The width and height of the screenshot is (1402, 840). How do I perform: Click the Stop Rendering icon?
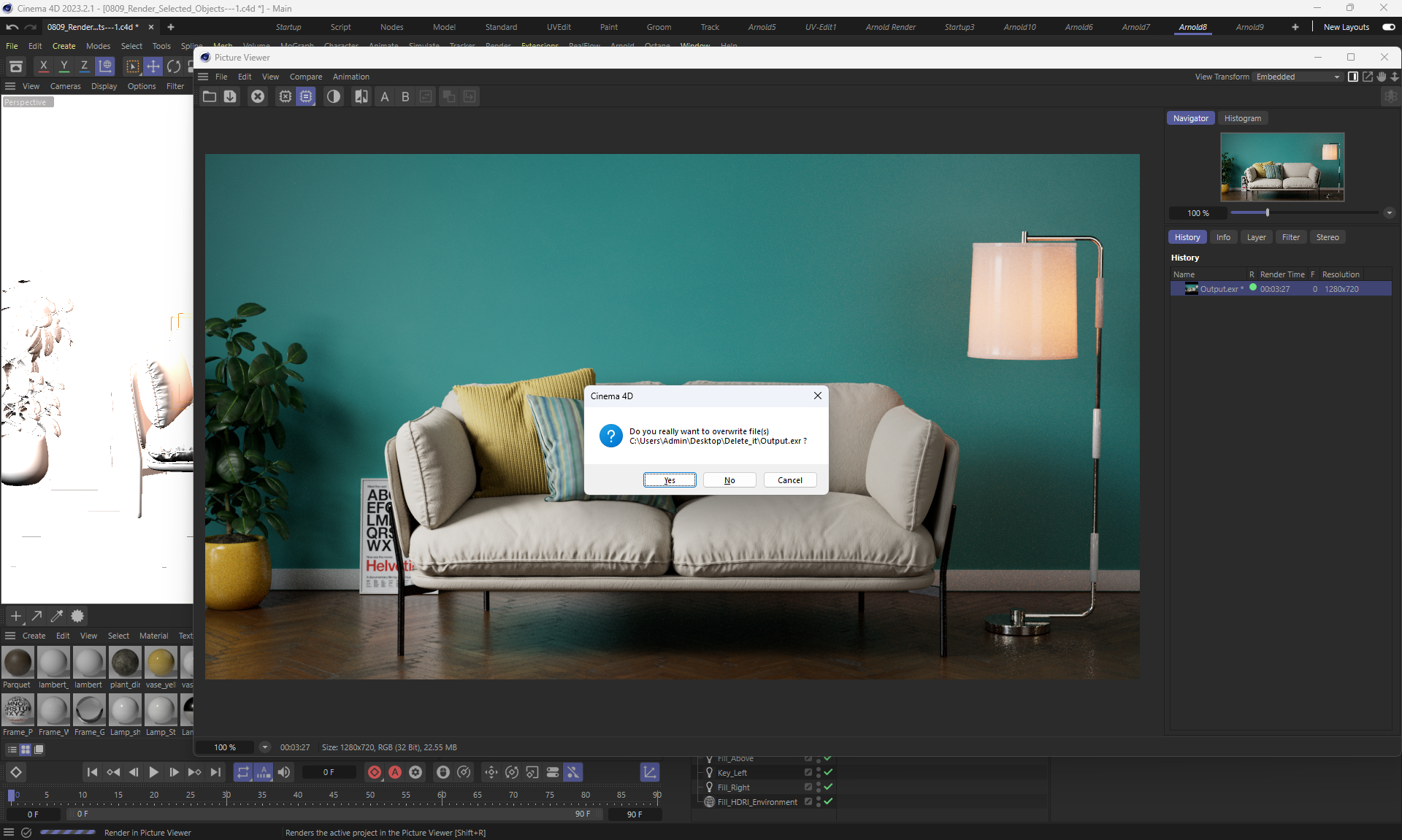[258, 96]
